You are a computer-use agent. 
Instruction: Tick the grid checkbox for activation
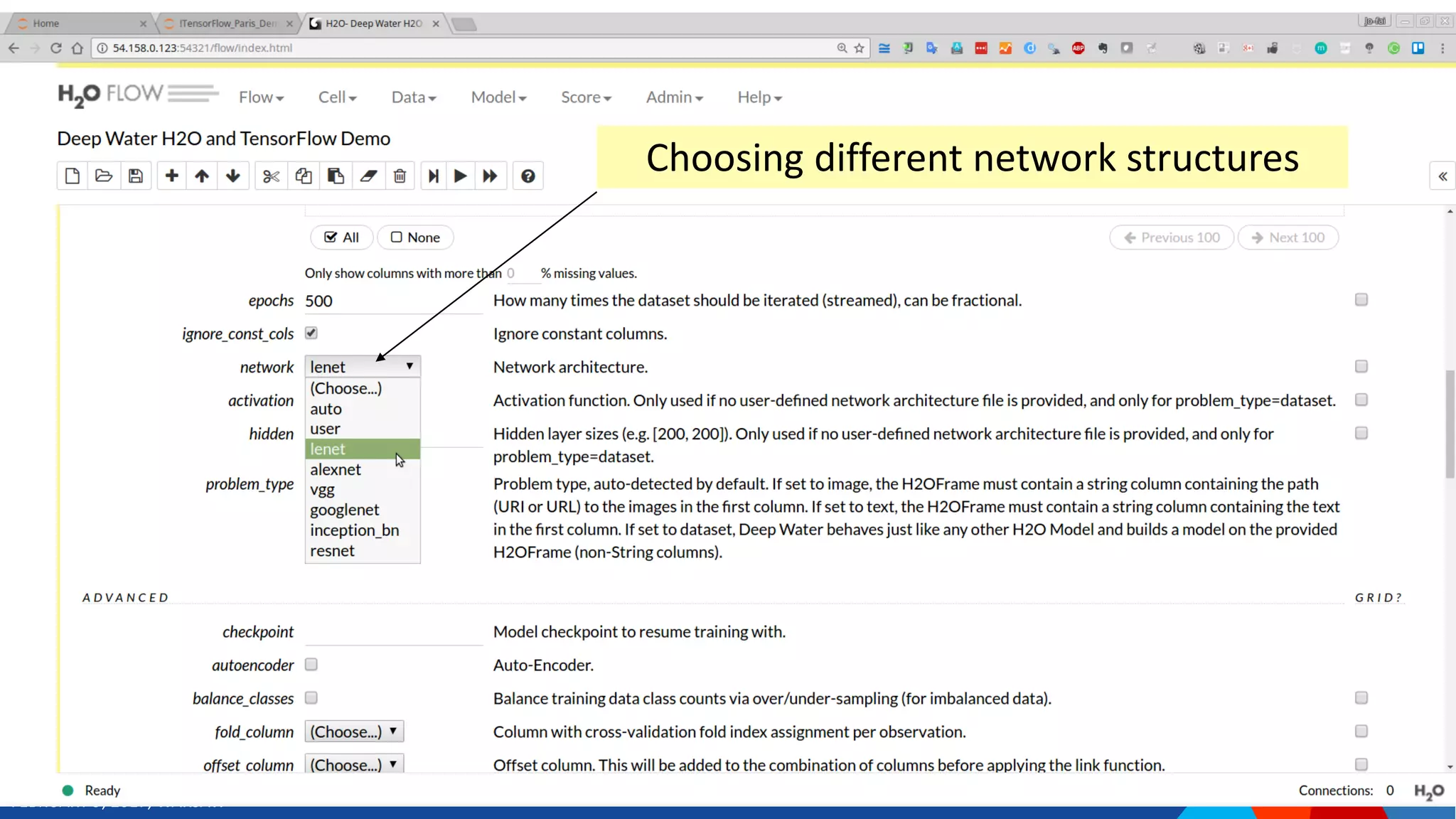point(1361,400)
